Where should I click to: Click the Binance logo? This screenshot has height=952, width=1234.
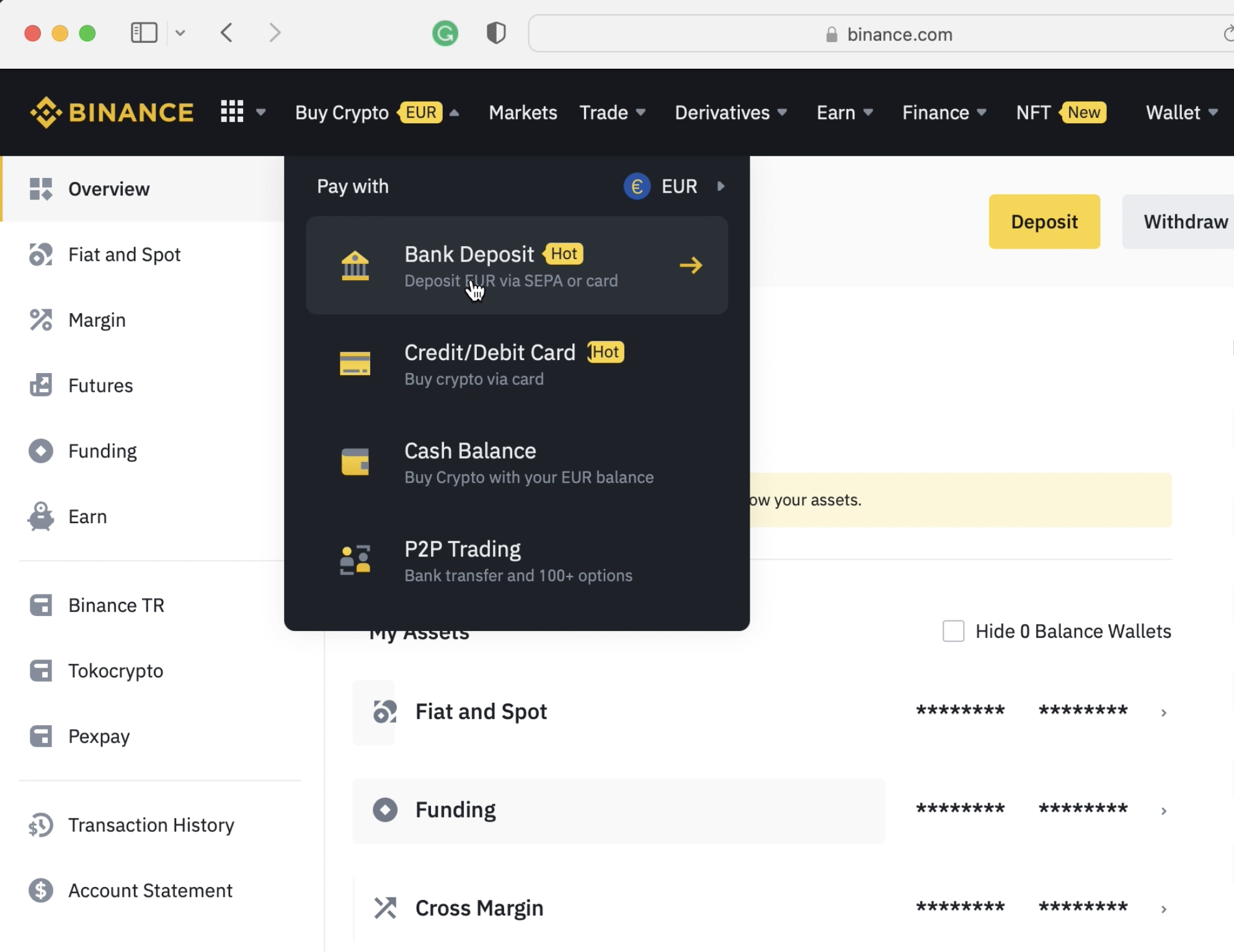(x=112, y=112)
